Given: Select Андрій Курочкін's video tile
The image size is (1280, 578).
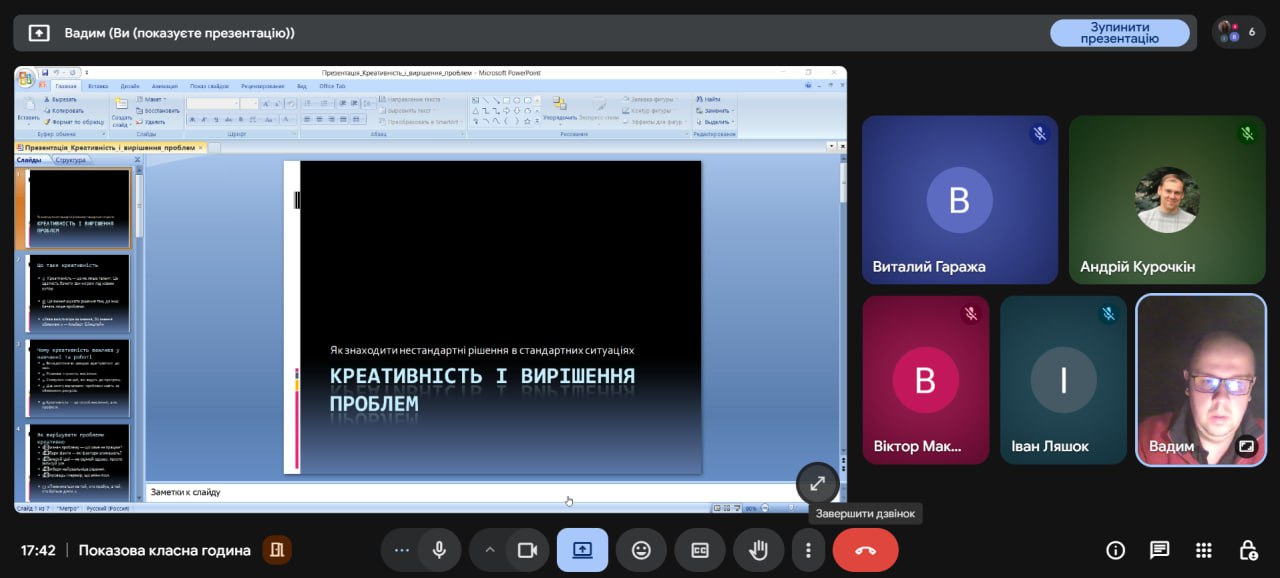Looking at the screenshot, I should point(1167,200).
